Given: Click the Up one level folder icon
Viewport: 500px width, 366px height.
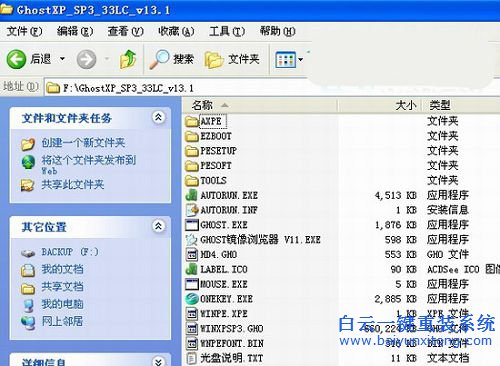Looking at the screenshot, I should click(x=128, y=59).
